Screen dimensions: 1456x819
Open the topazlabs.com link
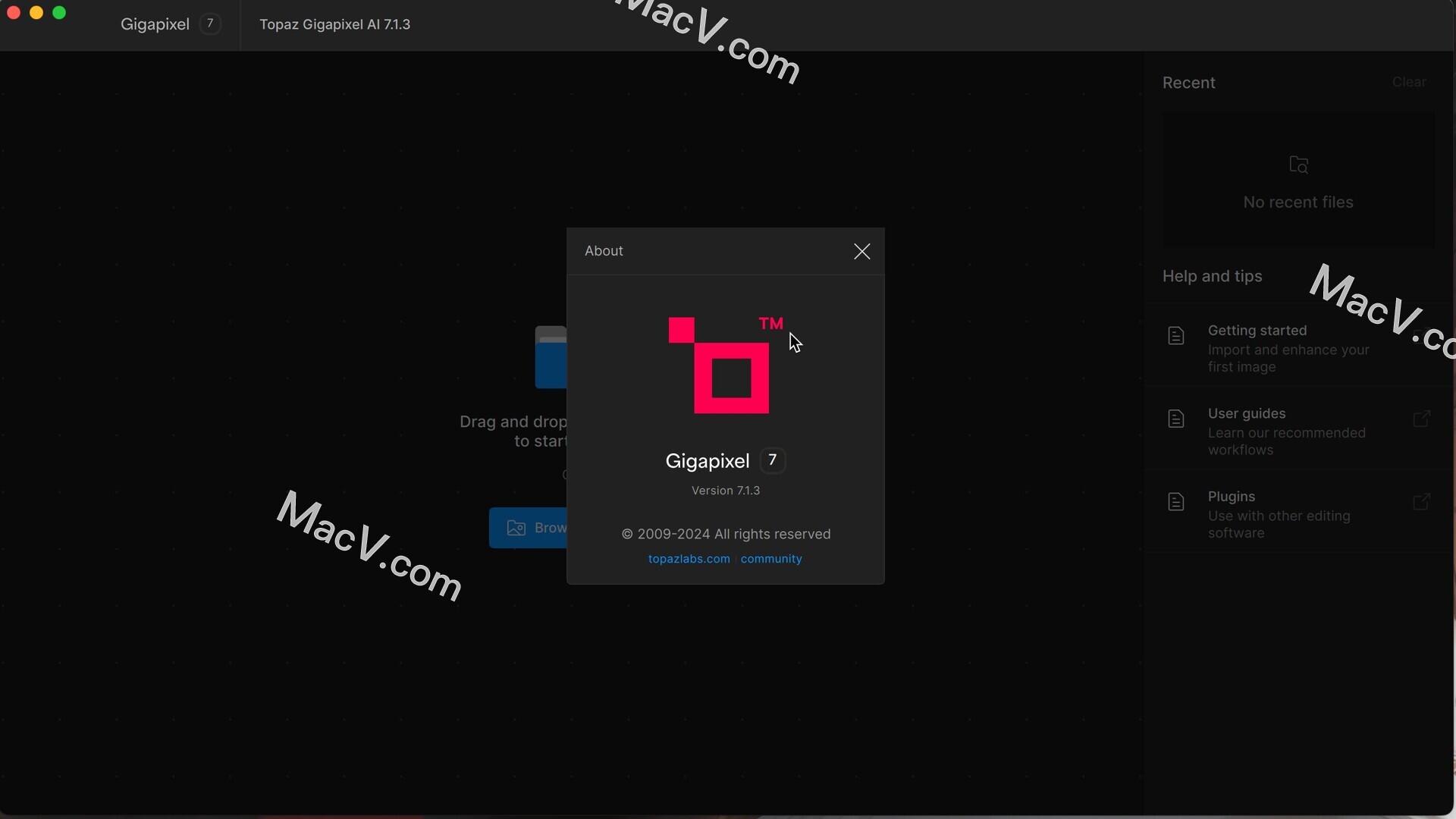689,559
